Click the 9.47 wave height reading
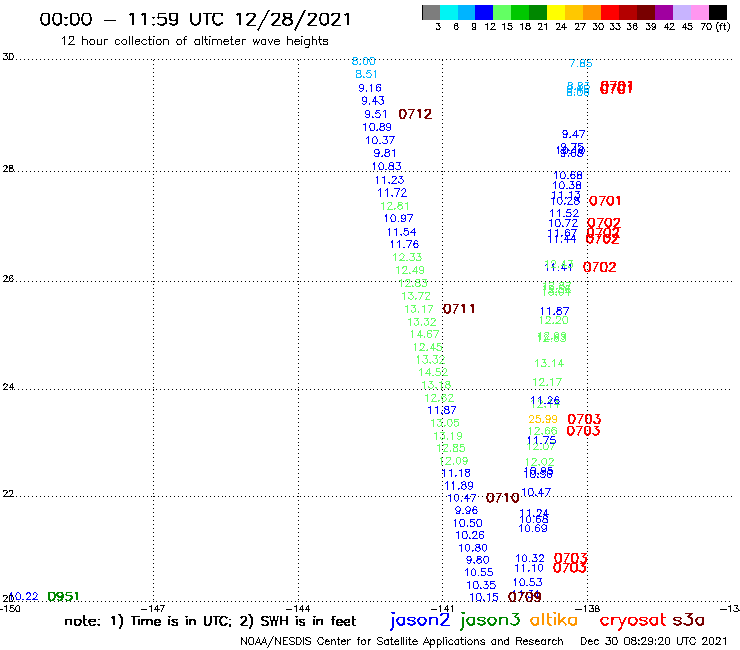The height and width of the screenshot is (650, 740). tap(573, 135)
